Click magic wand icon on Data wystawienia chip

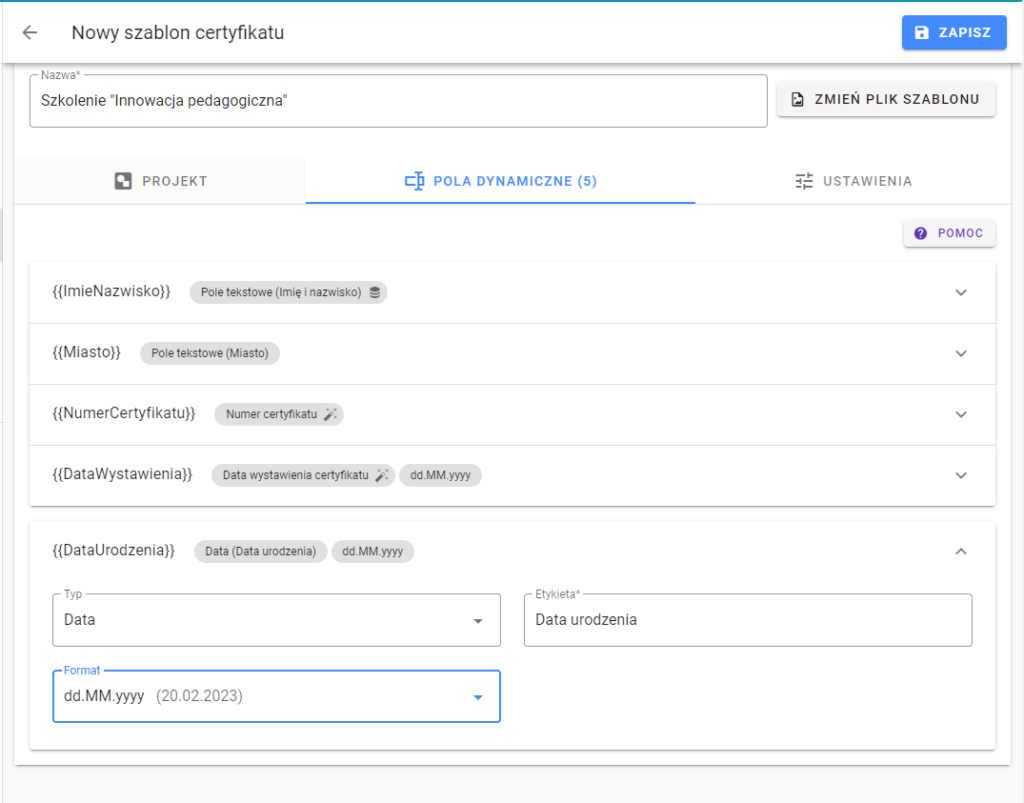[382, 475]
